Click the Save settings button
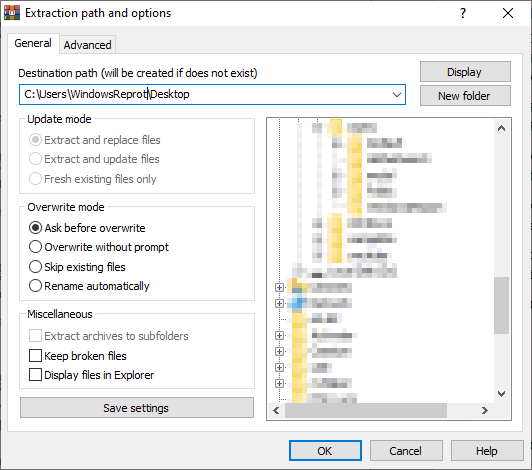The width and height of the screenshot is (532, 470). (137, 408)
